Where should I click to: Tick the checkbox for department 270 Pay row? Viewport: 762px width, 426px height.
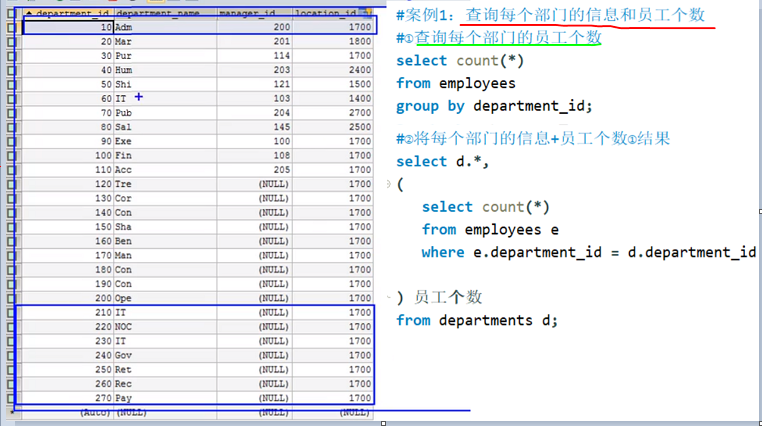pos(11,398)
